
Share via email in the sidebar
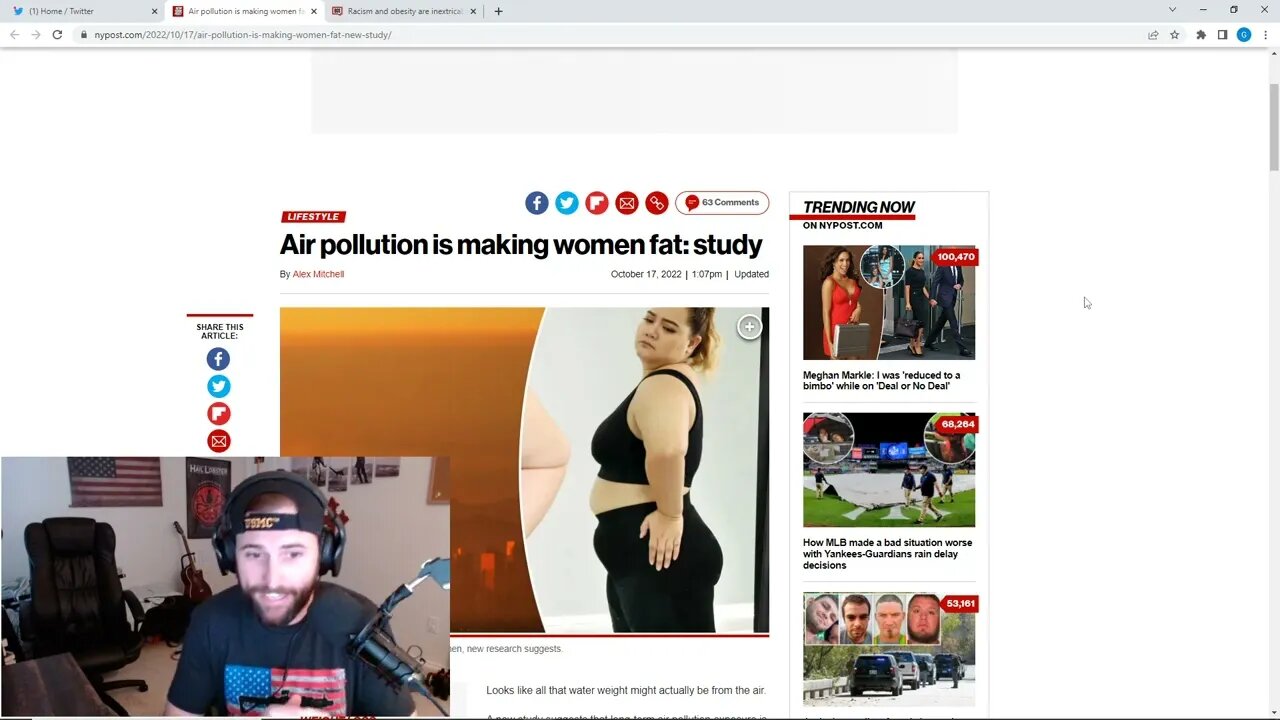[x=218, y=441]
